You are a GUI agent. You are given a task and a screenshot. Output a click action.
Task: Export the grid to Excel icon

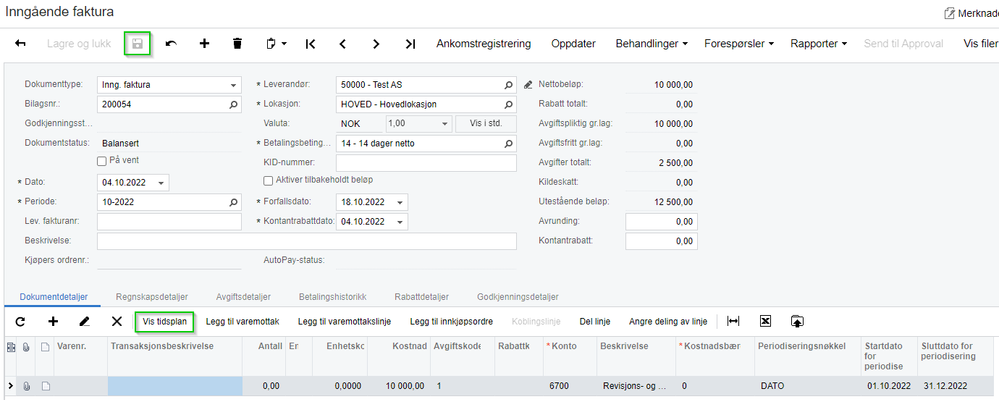coord(765,322)
